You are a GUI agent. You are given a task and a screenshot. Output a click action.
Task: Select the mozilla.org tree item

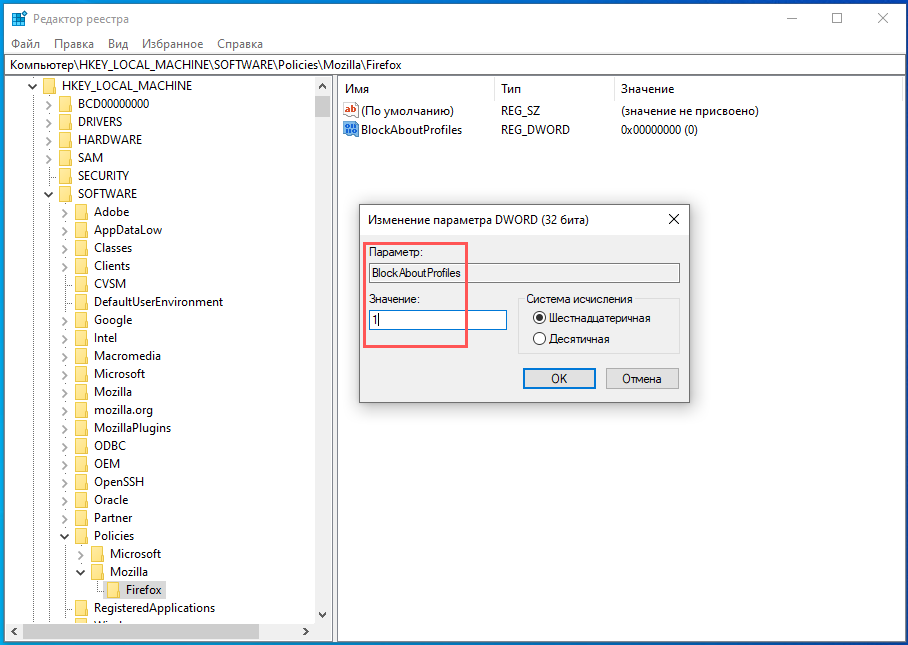(123, 410)
